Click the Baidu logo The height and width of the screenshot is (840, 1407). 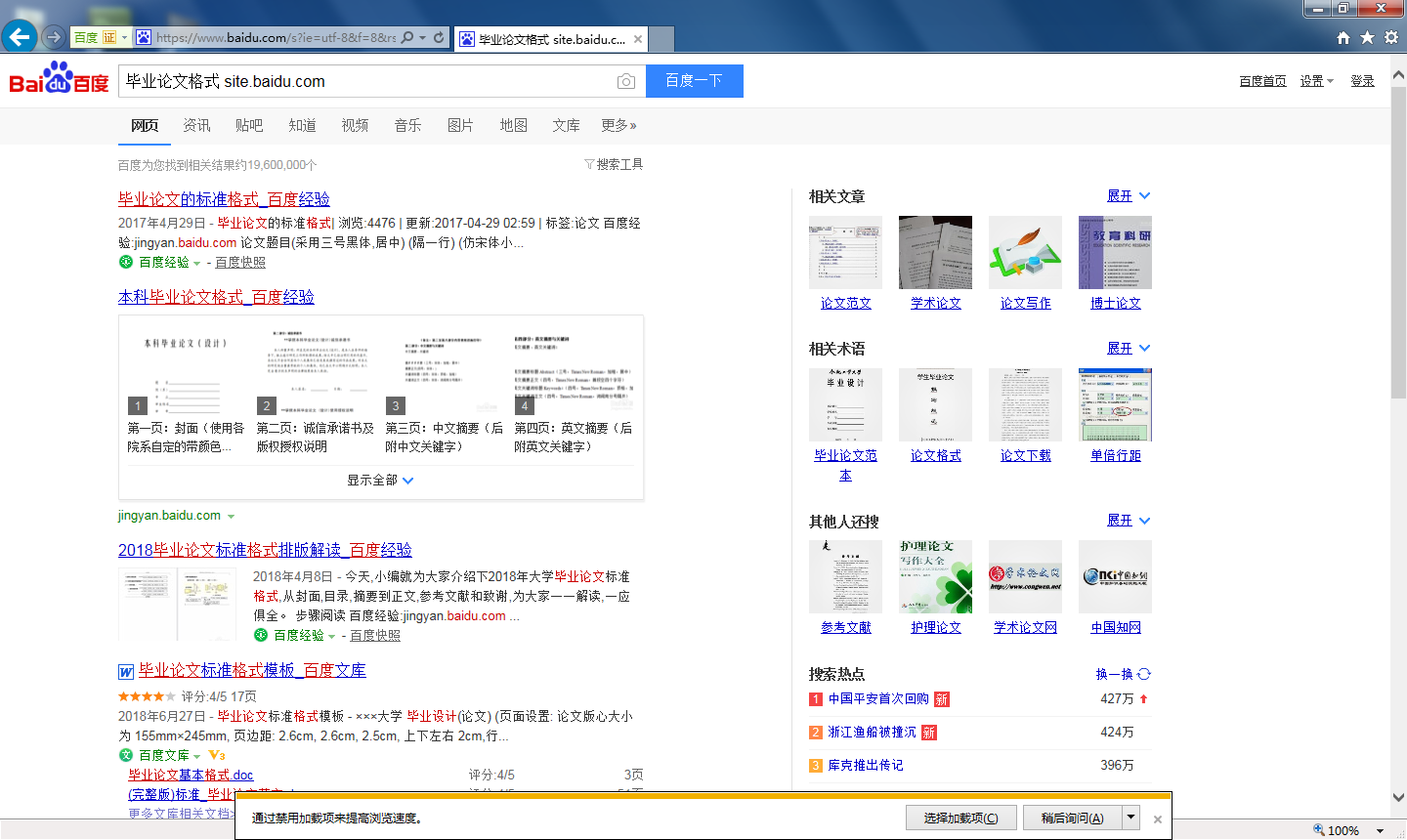[59, 79]
